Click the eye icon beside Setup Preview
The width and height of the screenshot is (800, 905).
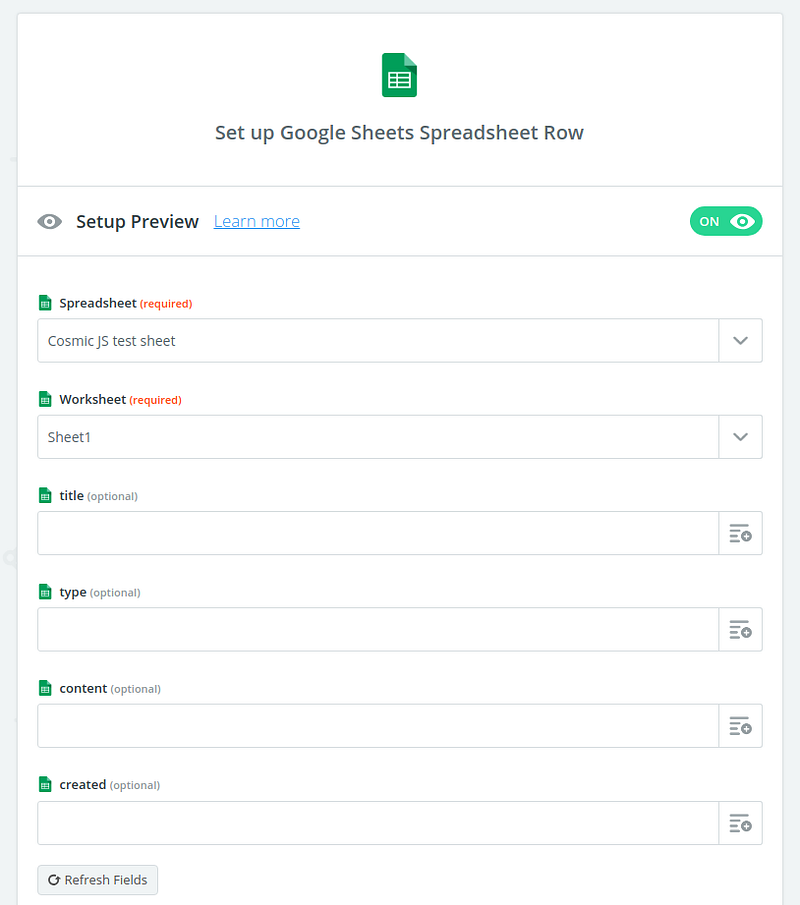[x=50, y=222]
